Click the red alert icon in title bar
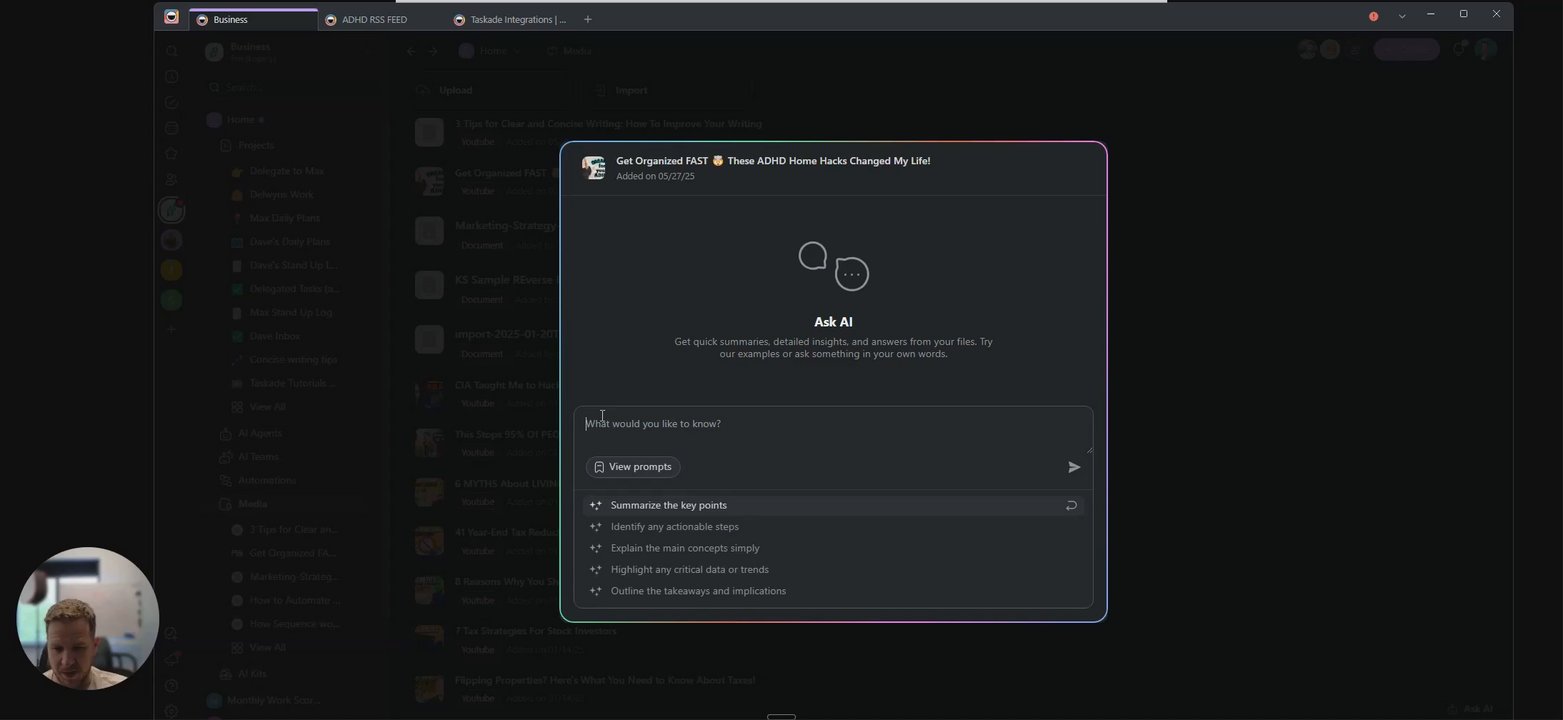 [1373, 16]
